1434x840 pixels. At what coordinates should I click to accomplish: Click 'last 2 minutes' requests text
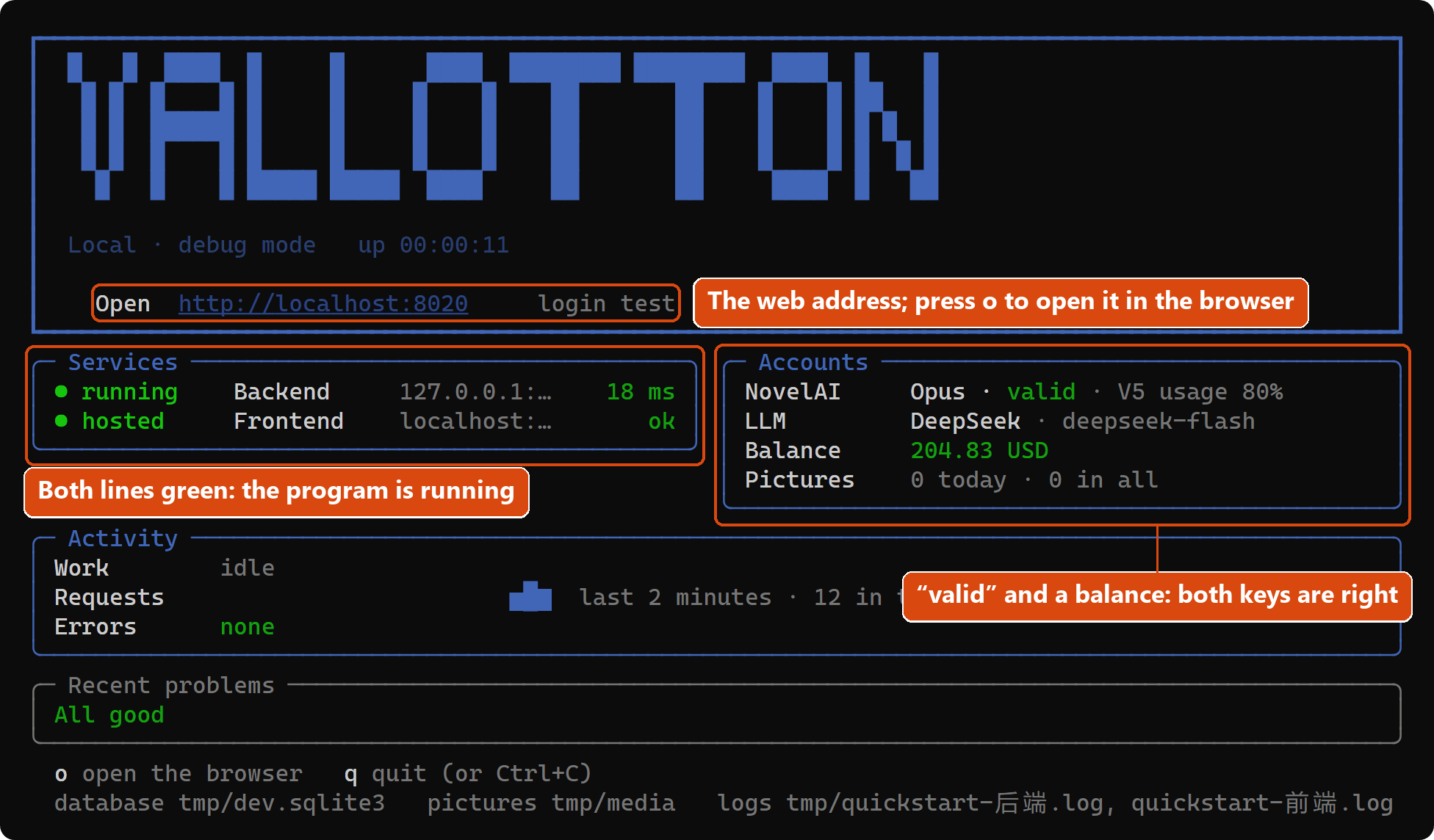(x=675, y=598)
